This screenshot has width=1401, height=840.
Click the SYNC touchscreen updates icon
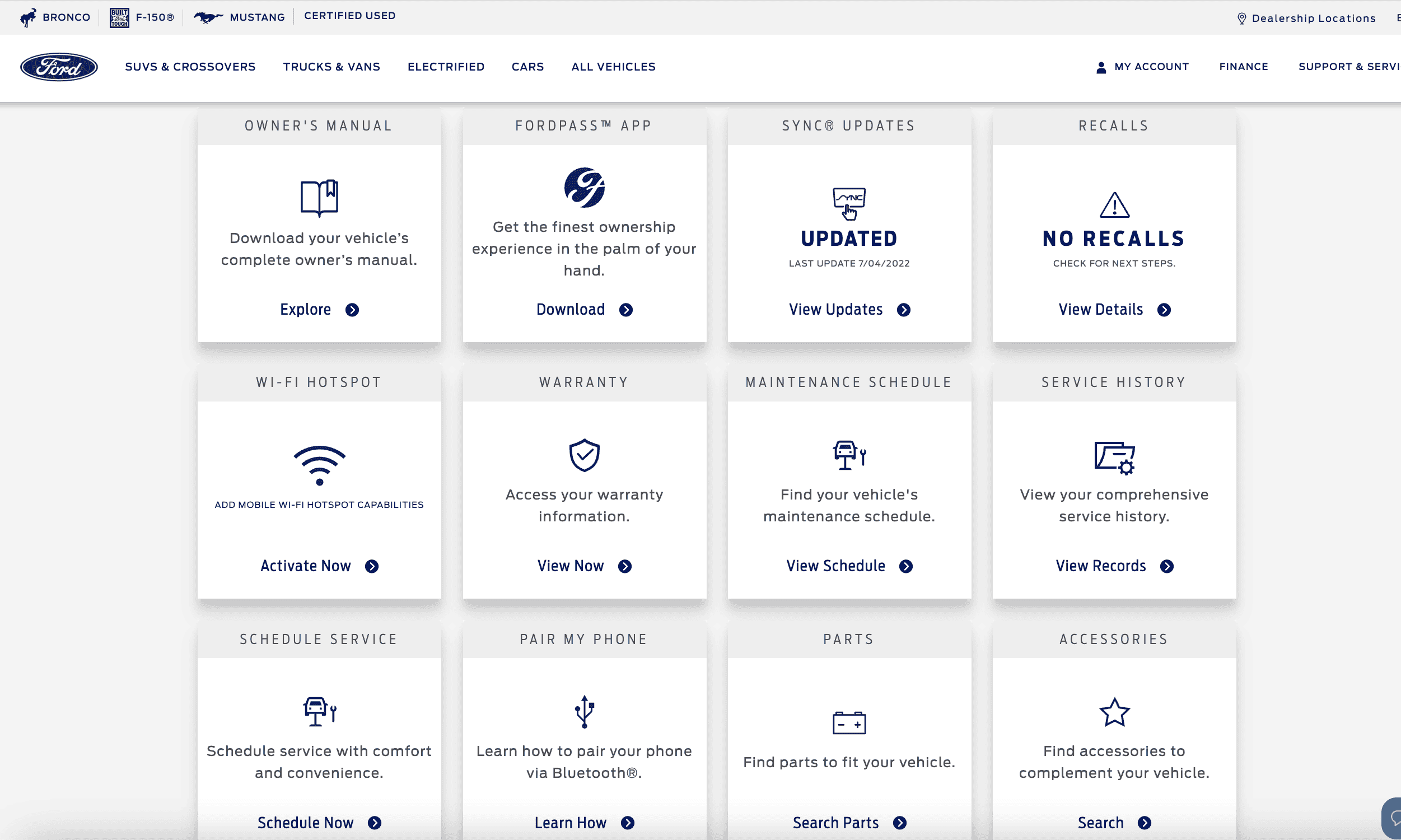coord(849,203)
